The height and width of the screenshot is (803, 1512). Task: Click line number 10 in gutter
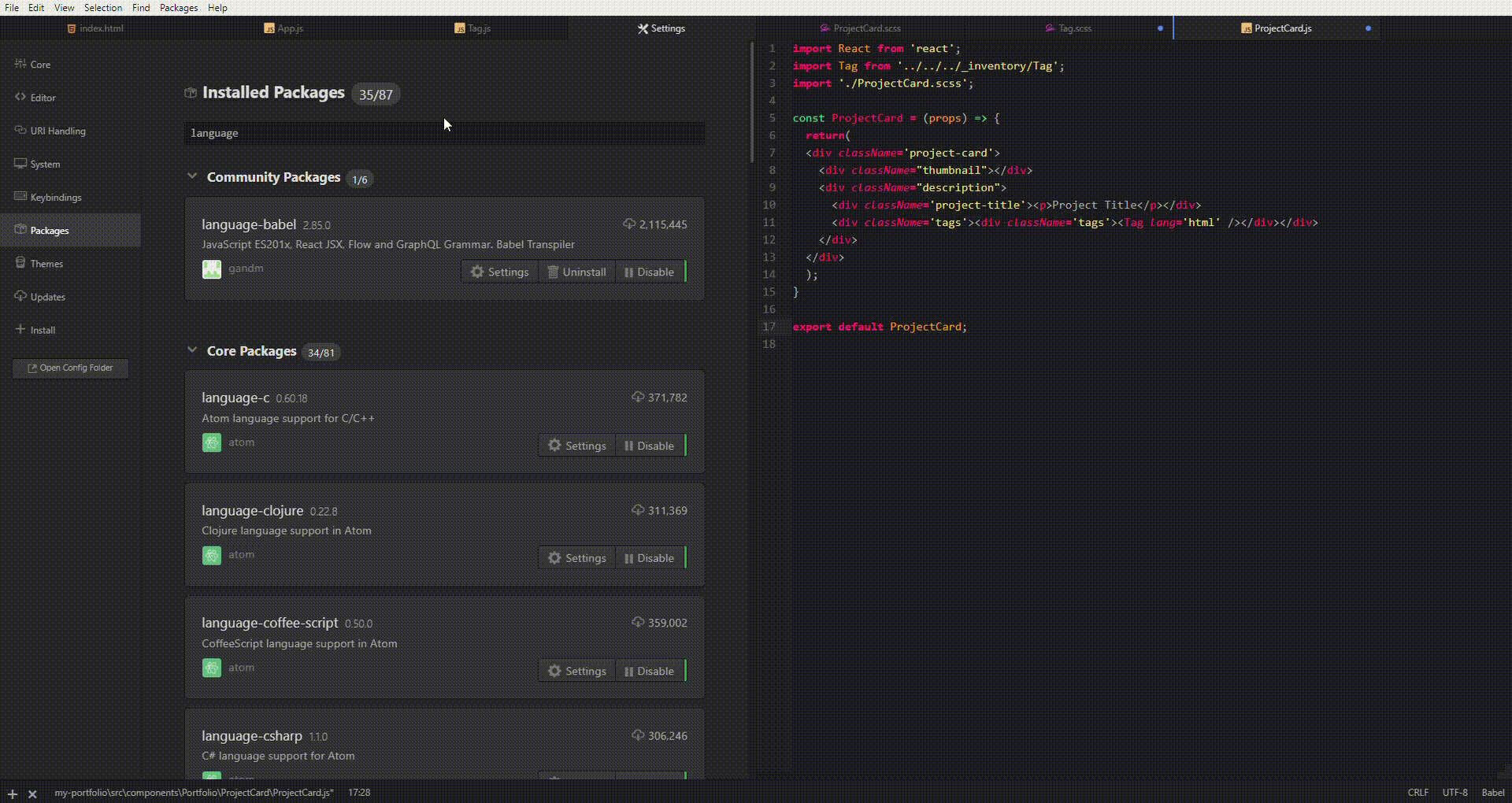pyautogui.click(x=769, y=205)
